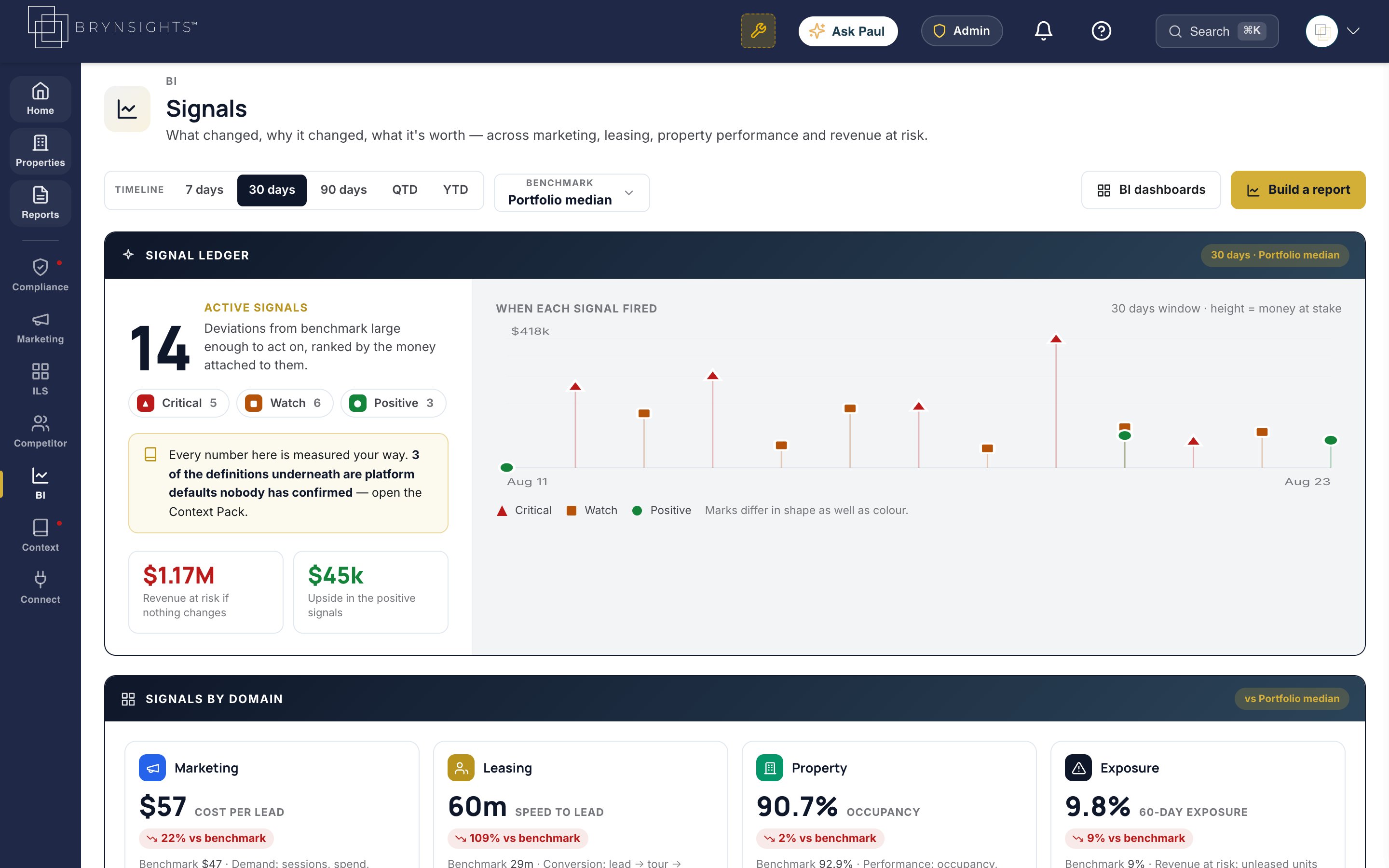1389x868 pixels.
Task: Click the Brynsights logo
Action: 112,27
